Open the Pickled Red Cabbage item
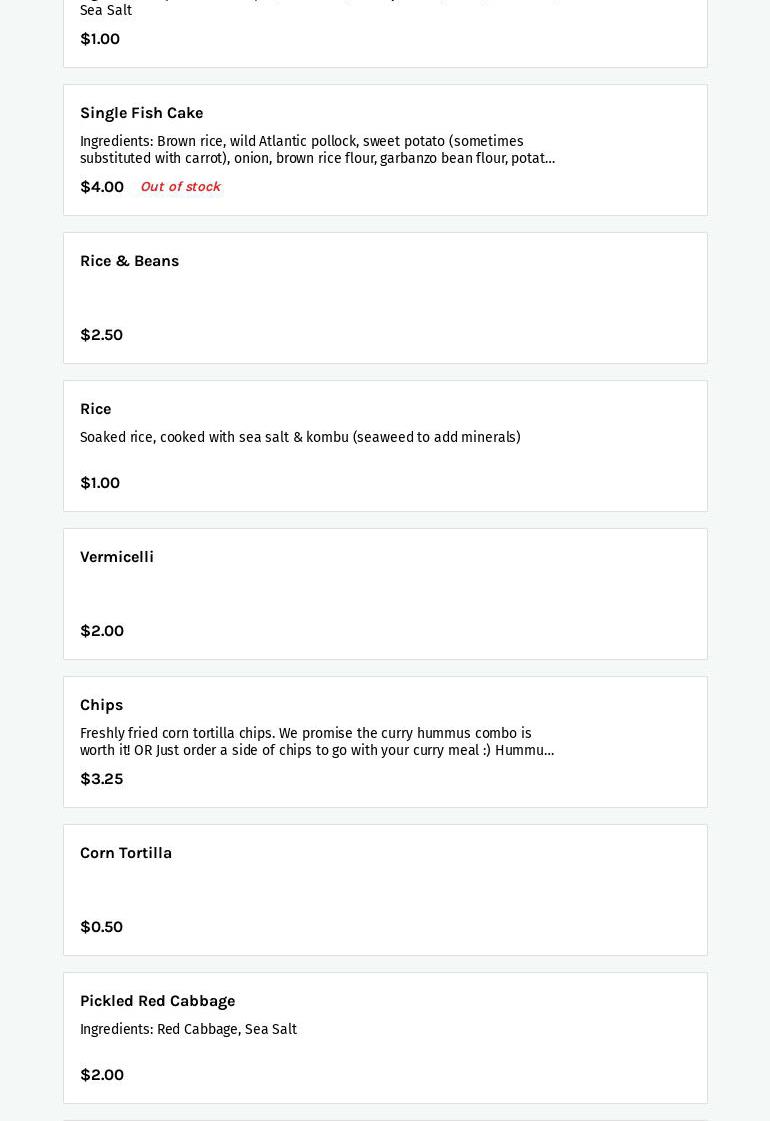This screenshot has height=1121, width=770. [157, 1001]
